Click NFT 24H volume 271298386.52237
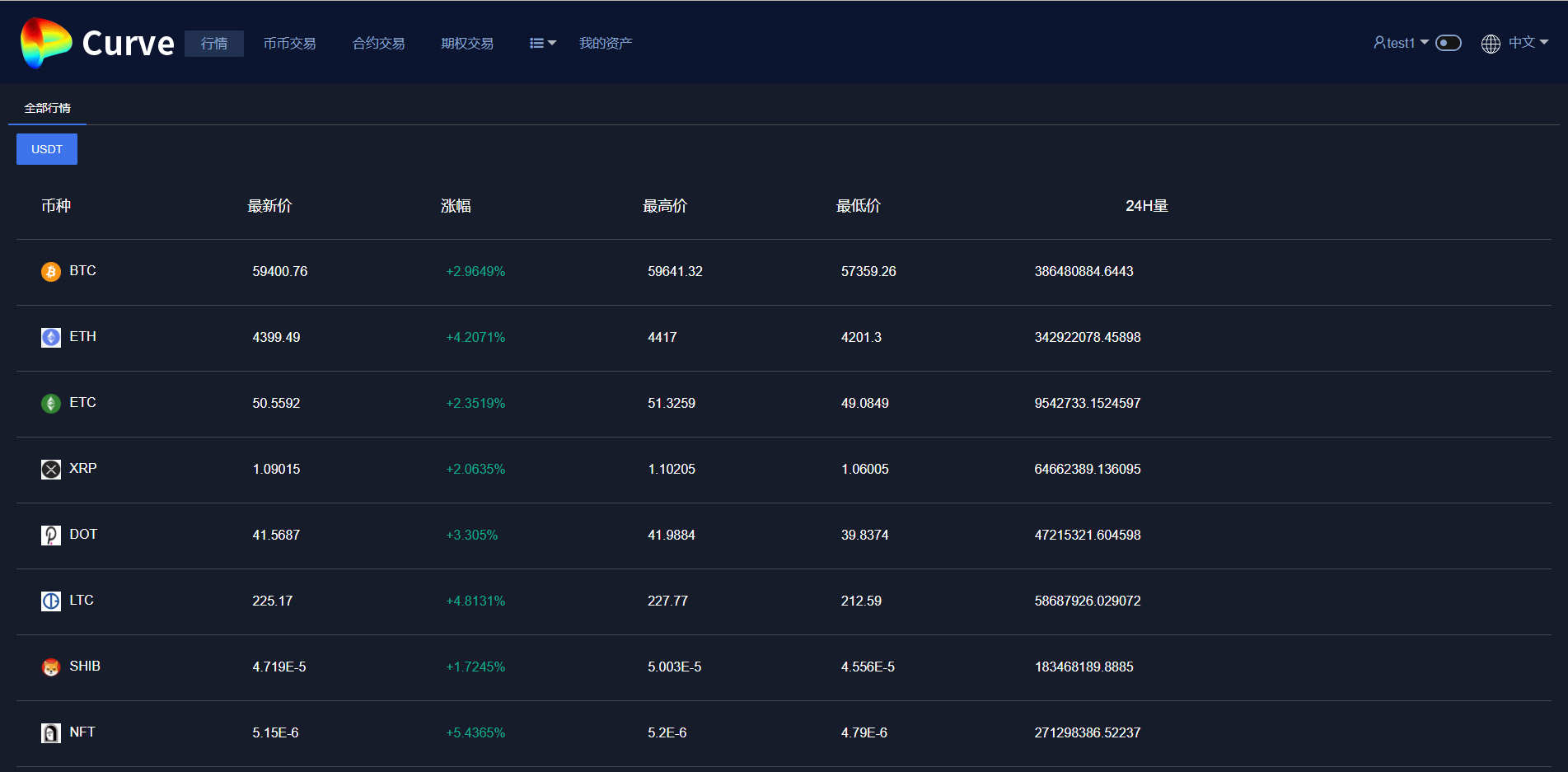The image size is (1568, 772). 1088,733
